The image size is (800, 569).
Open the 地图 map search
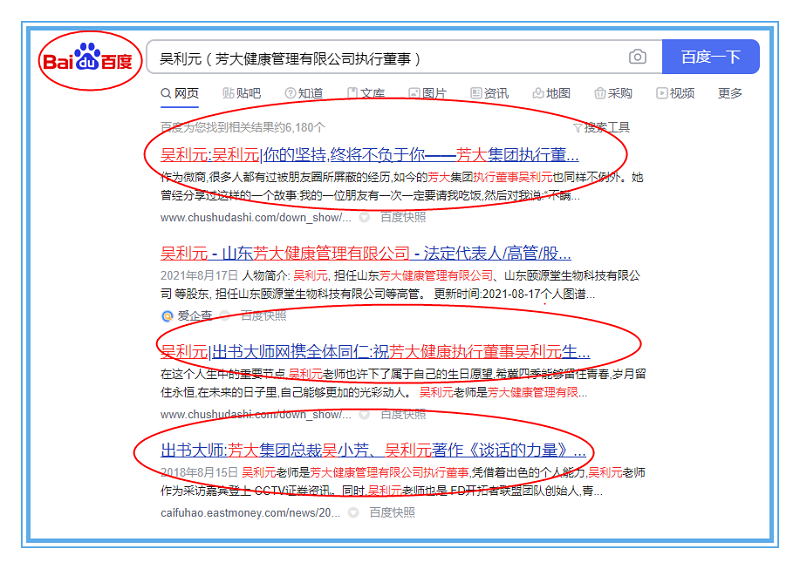point(551,94)
